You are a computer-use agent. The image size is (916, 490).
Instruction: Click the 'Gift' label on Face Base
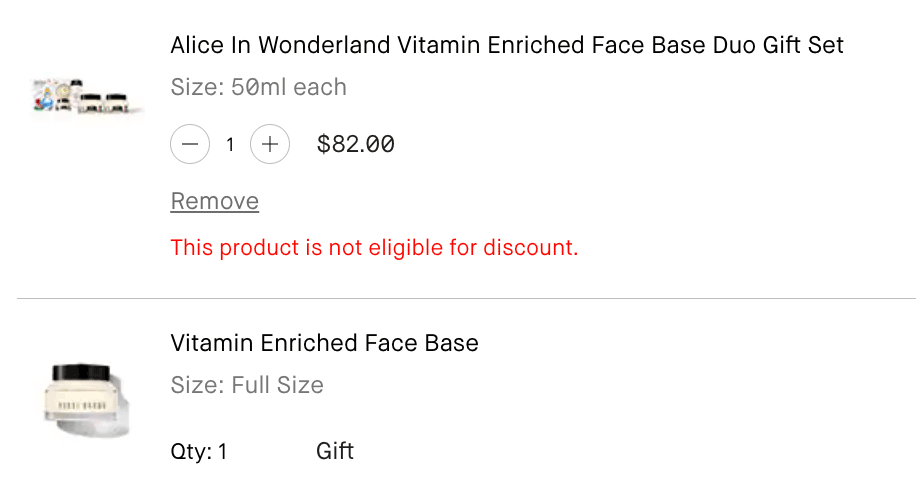335,451
